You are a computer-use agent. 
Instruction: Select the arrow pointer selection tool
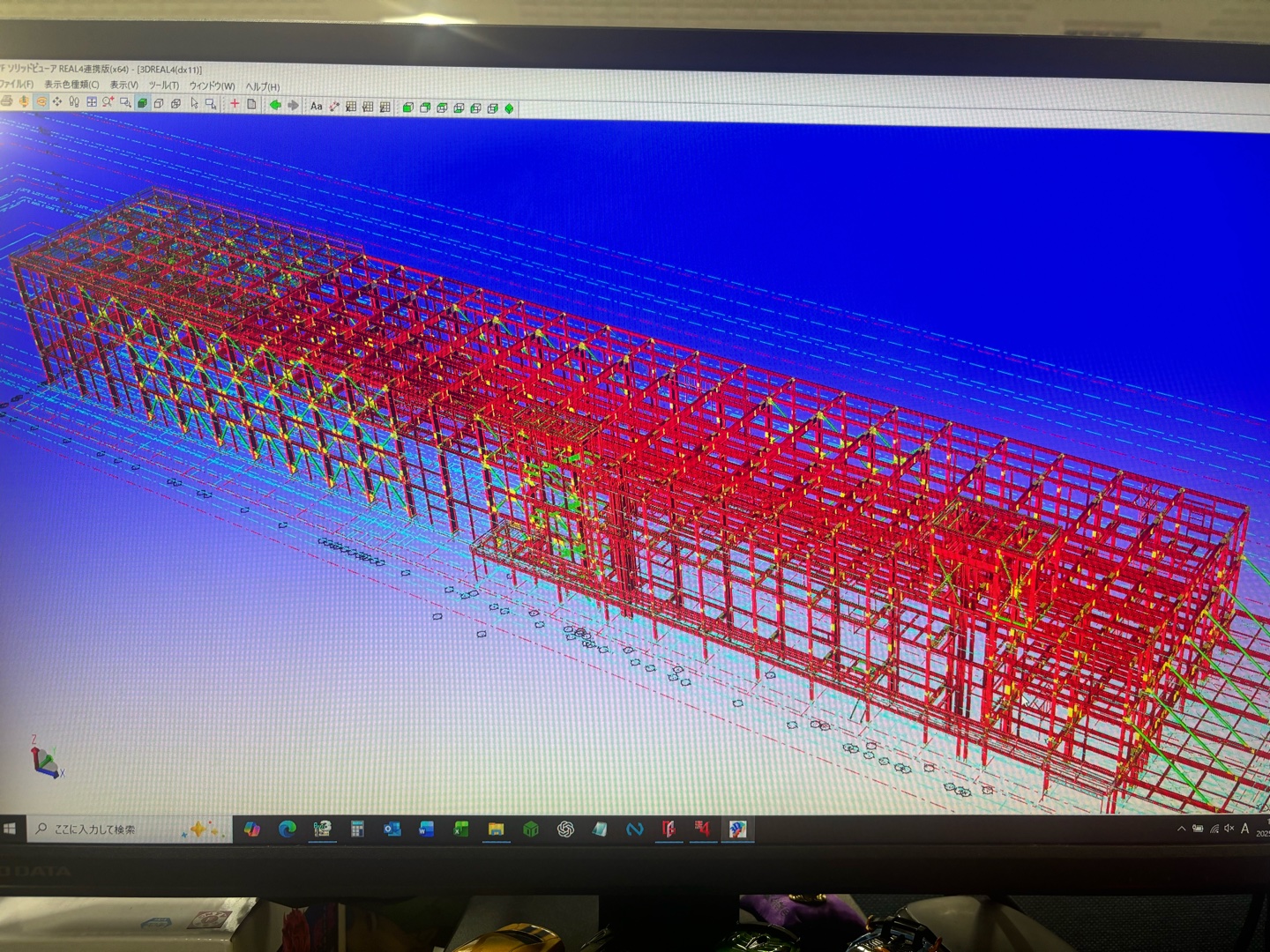click(194, 103)
